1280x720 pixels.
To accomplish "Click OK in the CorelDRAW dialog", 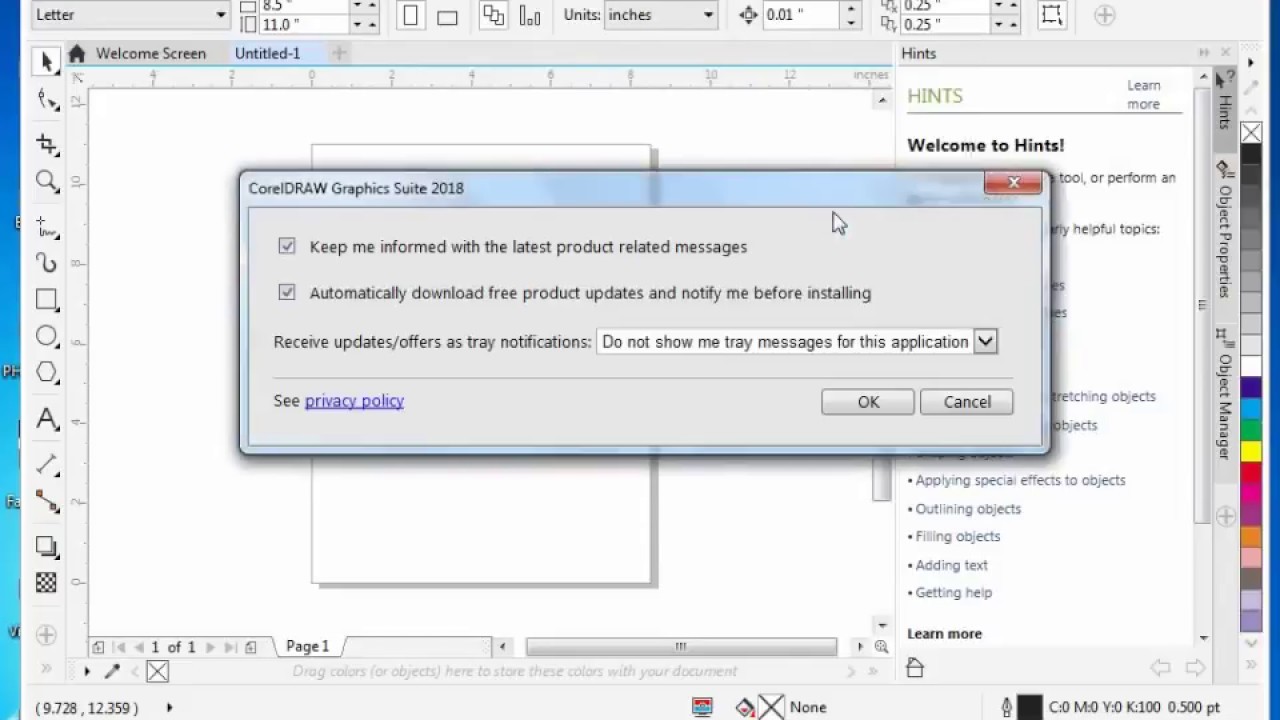I will click(868, 402).
